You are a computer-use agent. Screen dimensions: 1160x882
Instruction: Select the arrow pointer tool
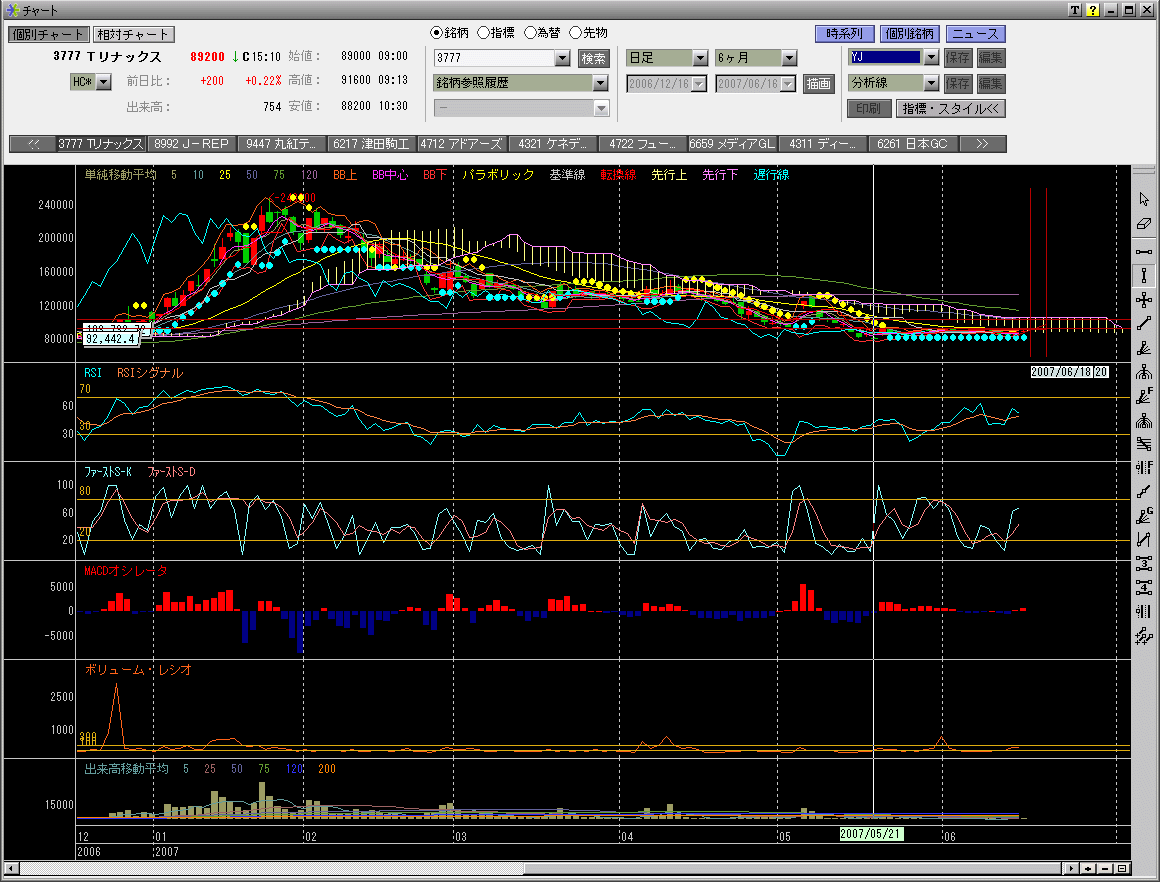coord(1145,199)
